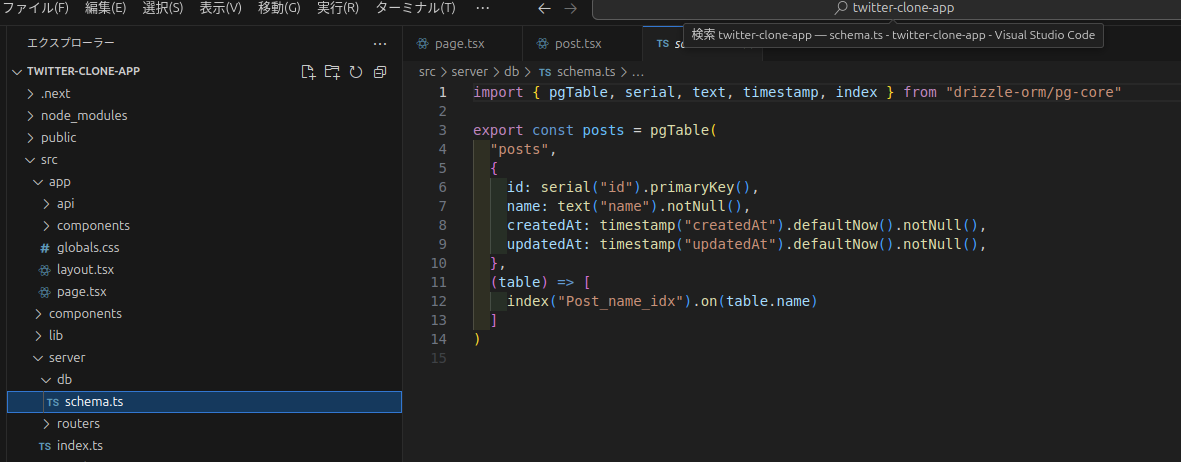Screen dimensions: 1181x462
Task: Refresh the explorer with the refresh icon
Action: pyautogui.click(x=356, y=72)
